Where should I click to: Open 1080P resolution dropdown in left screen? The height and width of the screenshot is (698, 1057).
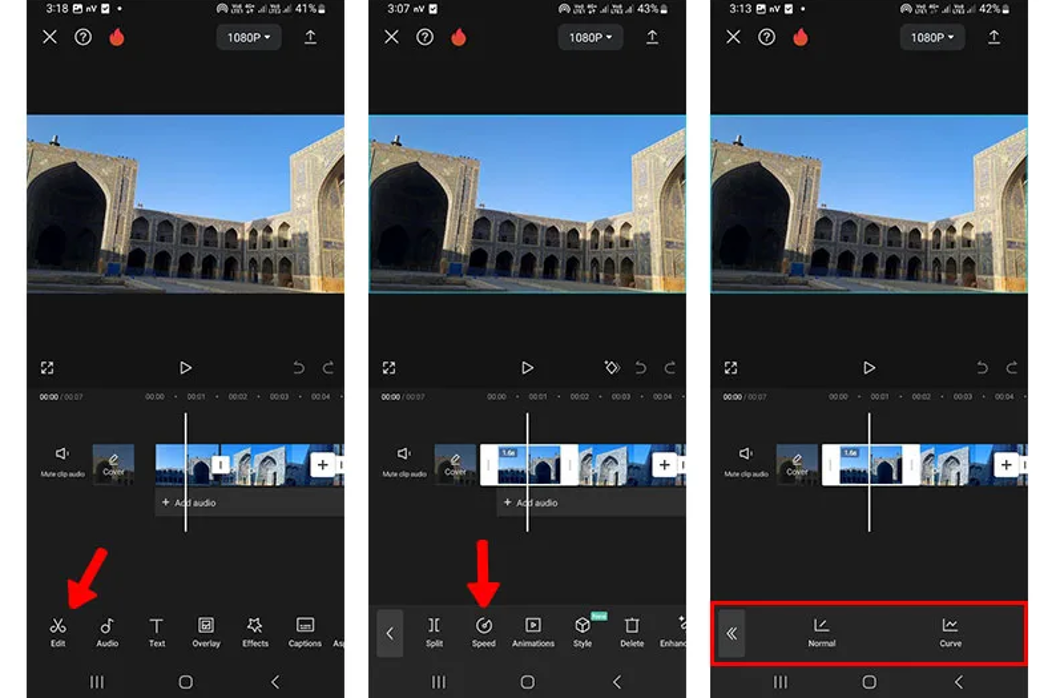click(x=249, y=37)
